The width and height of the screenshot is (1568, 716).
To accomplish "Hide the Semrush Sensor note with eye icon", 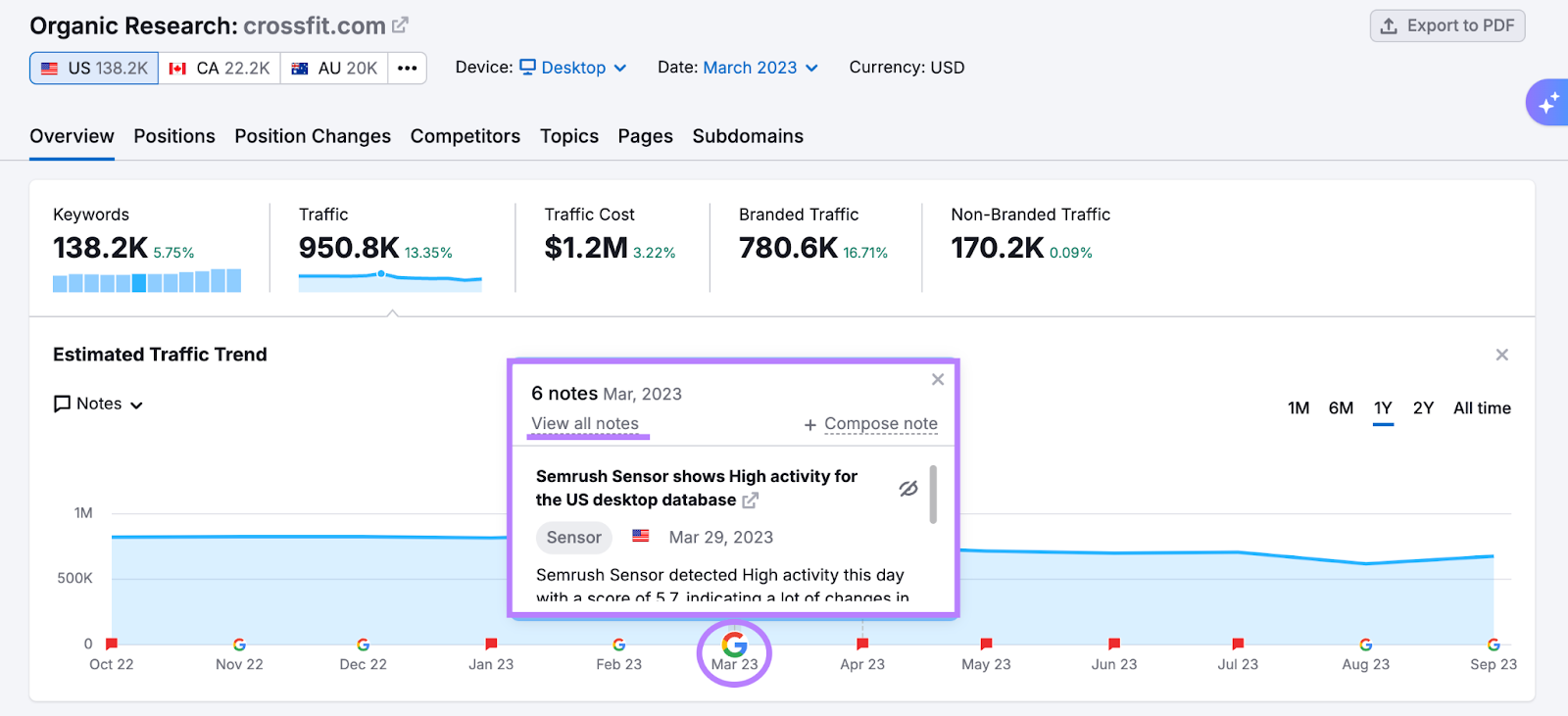I will tap(908, 488).
